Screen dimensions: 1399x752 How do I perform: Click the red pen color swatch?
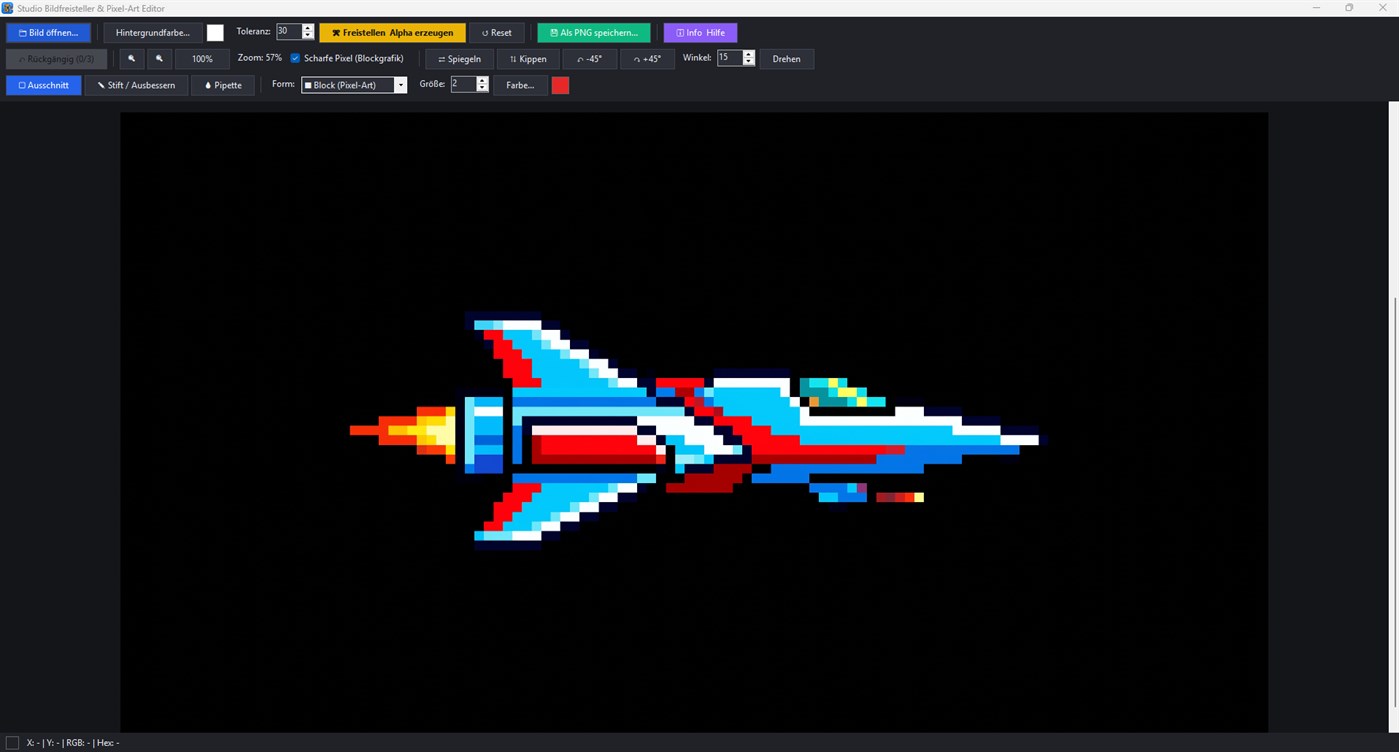coord(560,85)
